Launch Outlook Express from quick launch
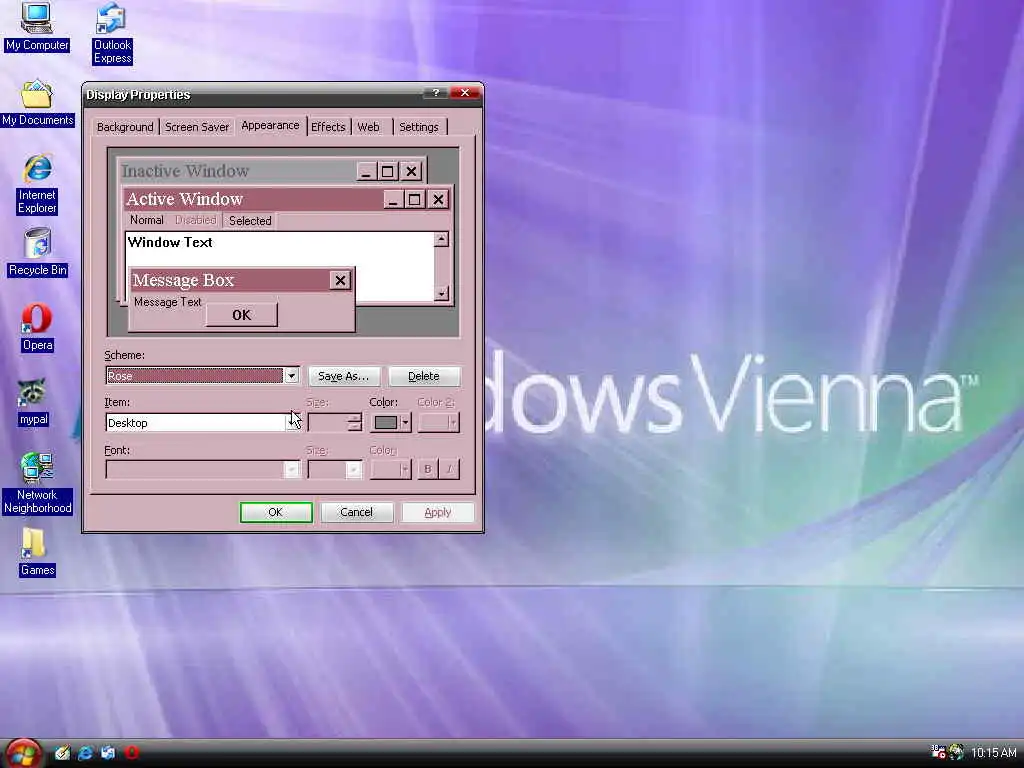The height and width of the screenshot is (768, 1024). tap(108, 753)
